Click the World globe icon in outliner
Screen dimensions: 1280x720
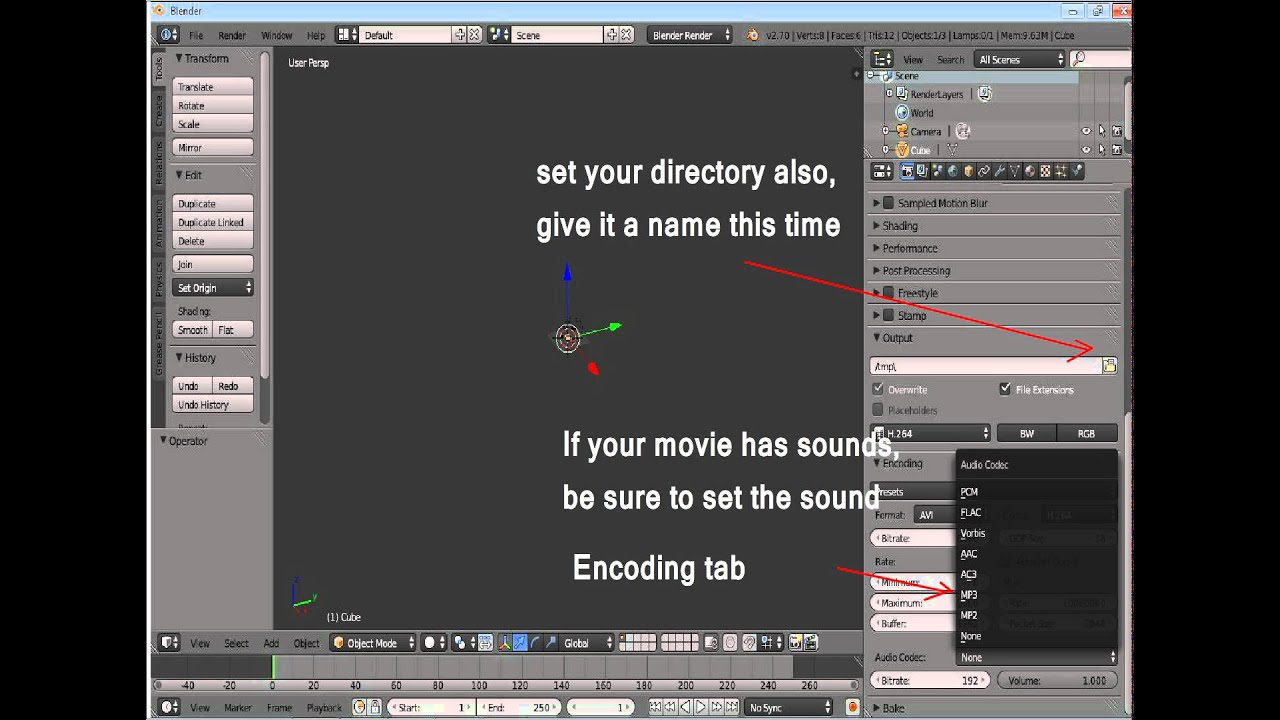902,113
